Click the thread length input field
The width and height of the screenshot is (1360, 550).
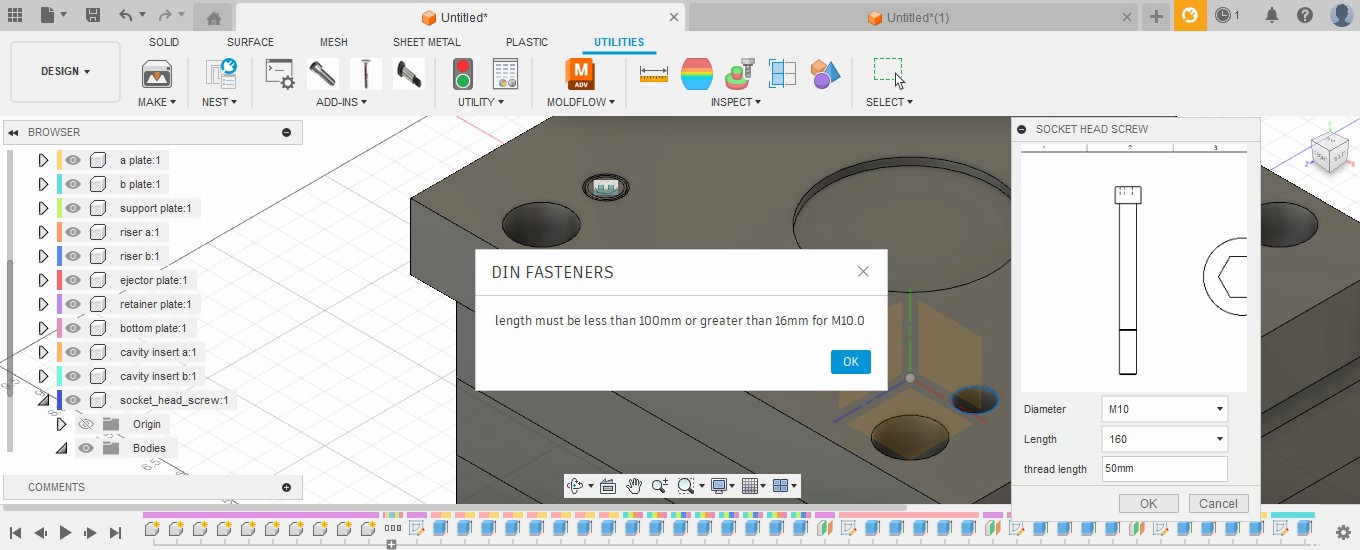point(1164,469)
